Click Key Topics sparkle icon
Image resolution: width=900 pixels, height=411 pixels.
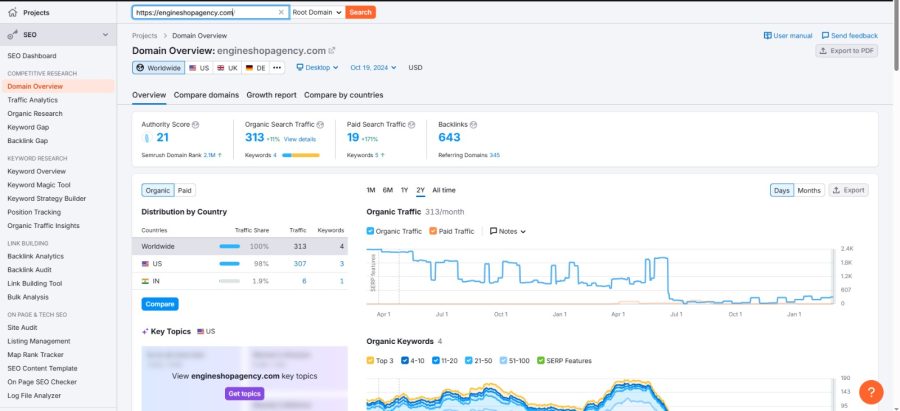[x=145, y=332]
